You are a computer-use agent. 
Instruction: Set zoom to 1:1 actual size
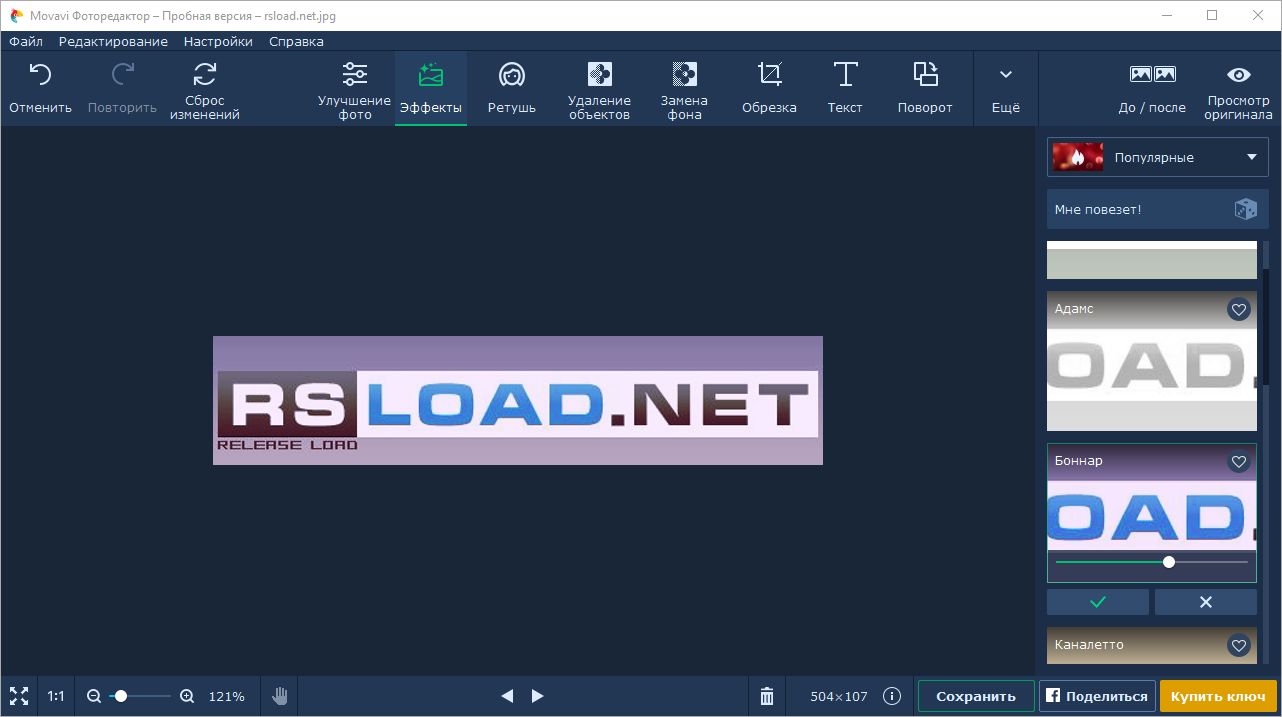[56, 696]
